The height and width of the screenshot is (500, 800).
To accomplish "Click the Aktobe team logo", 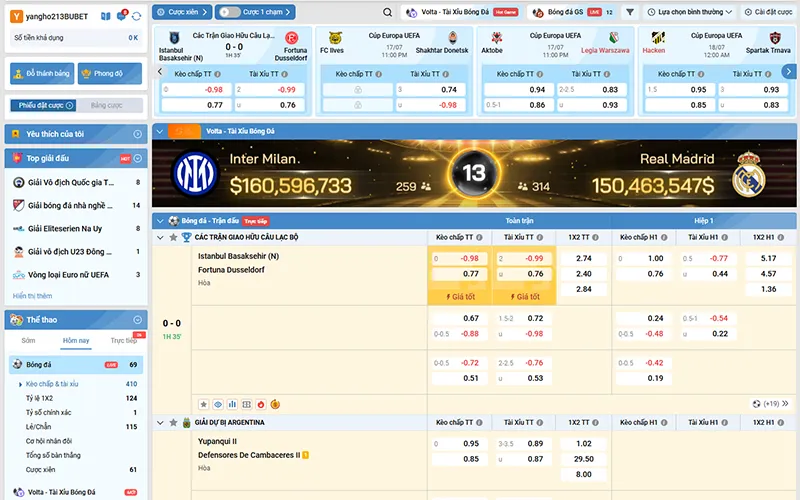I will click(496, 37).
